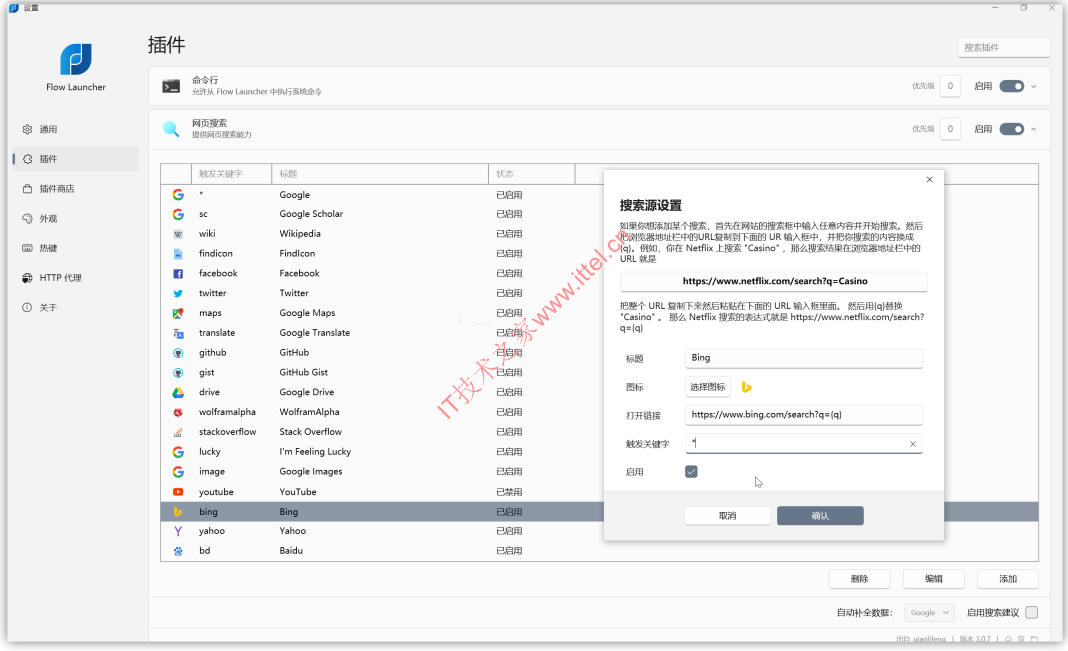Click the YouTube row icon

178,492
